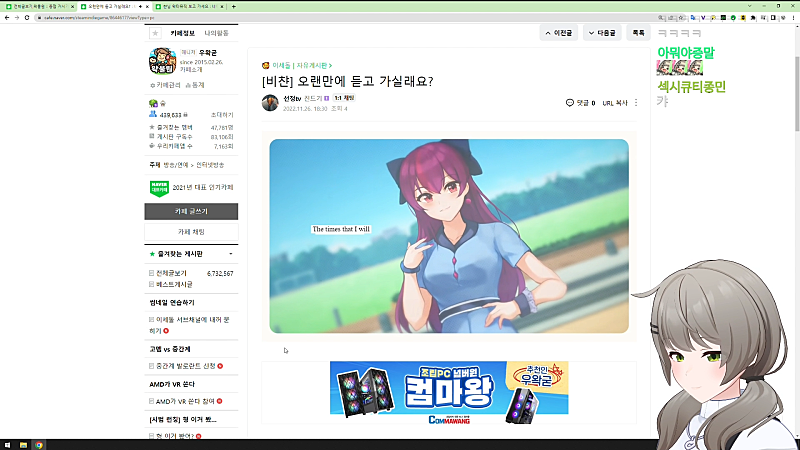Click the browser address bar URL

pos(99,18)
